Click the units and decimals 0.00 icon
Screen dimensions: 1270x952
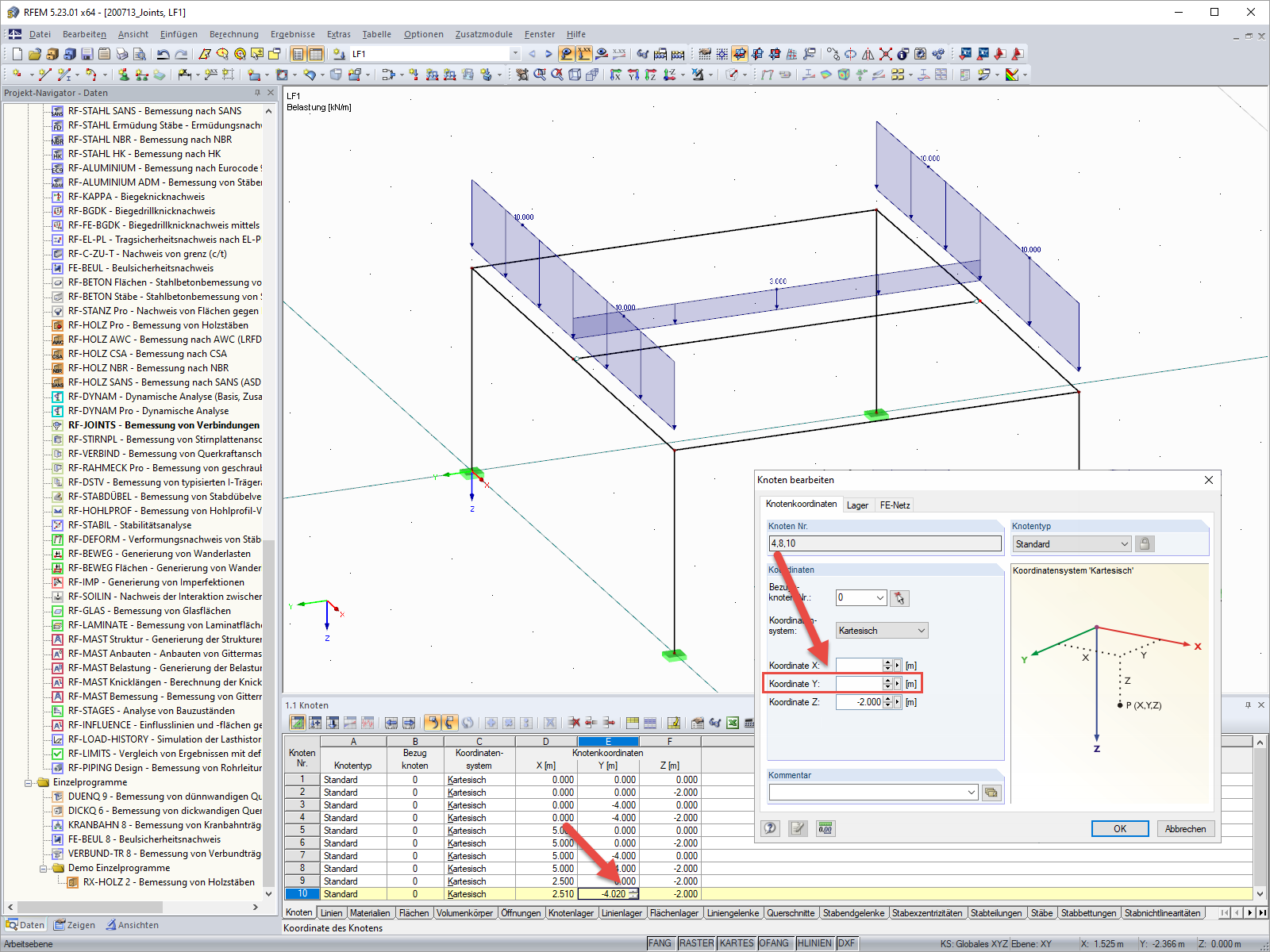(x=825, y=828)
